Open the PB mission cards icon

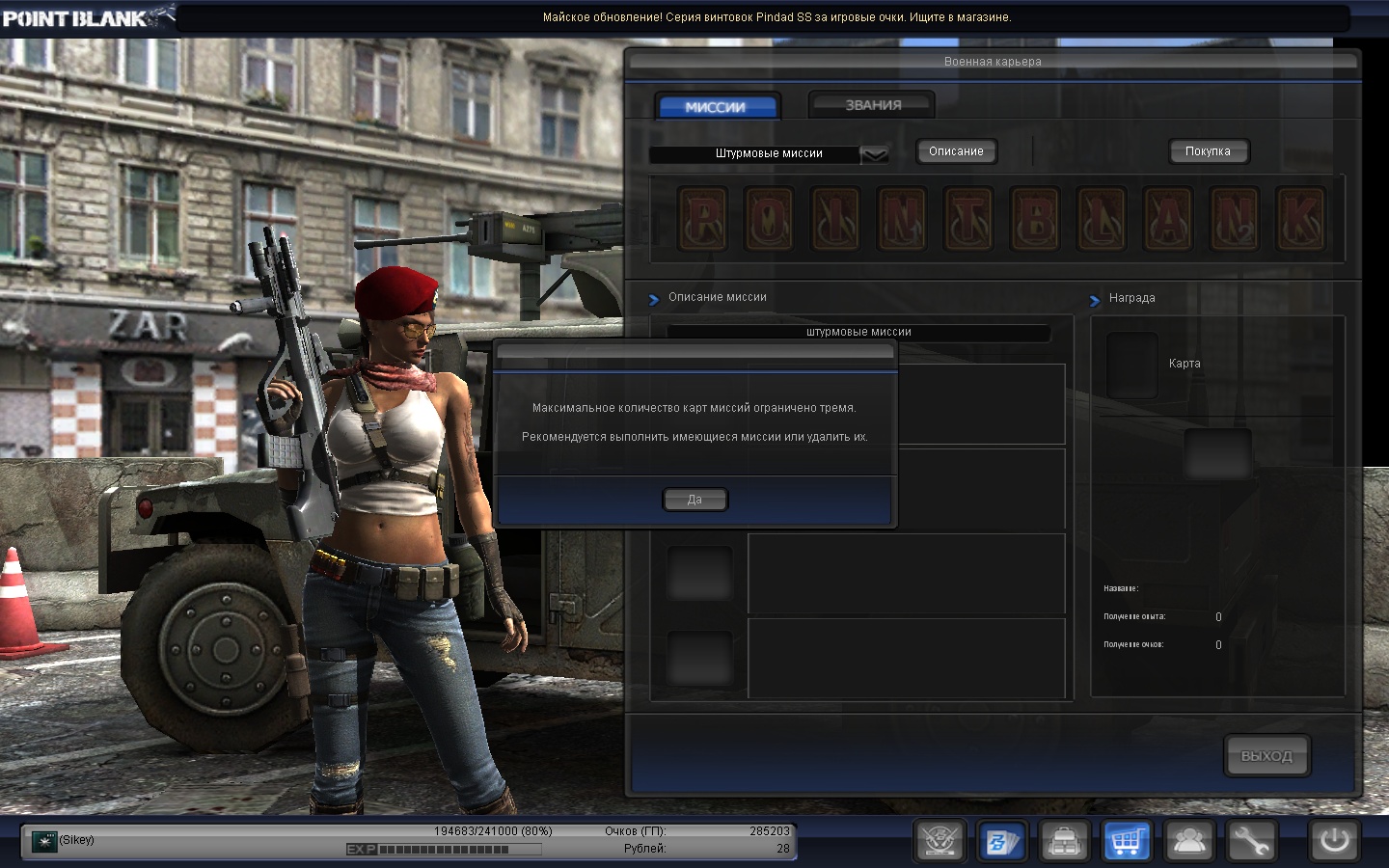[1001, 841]
